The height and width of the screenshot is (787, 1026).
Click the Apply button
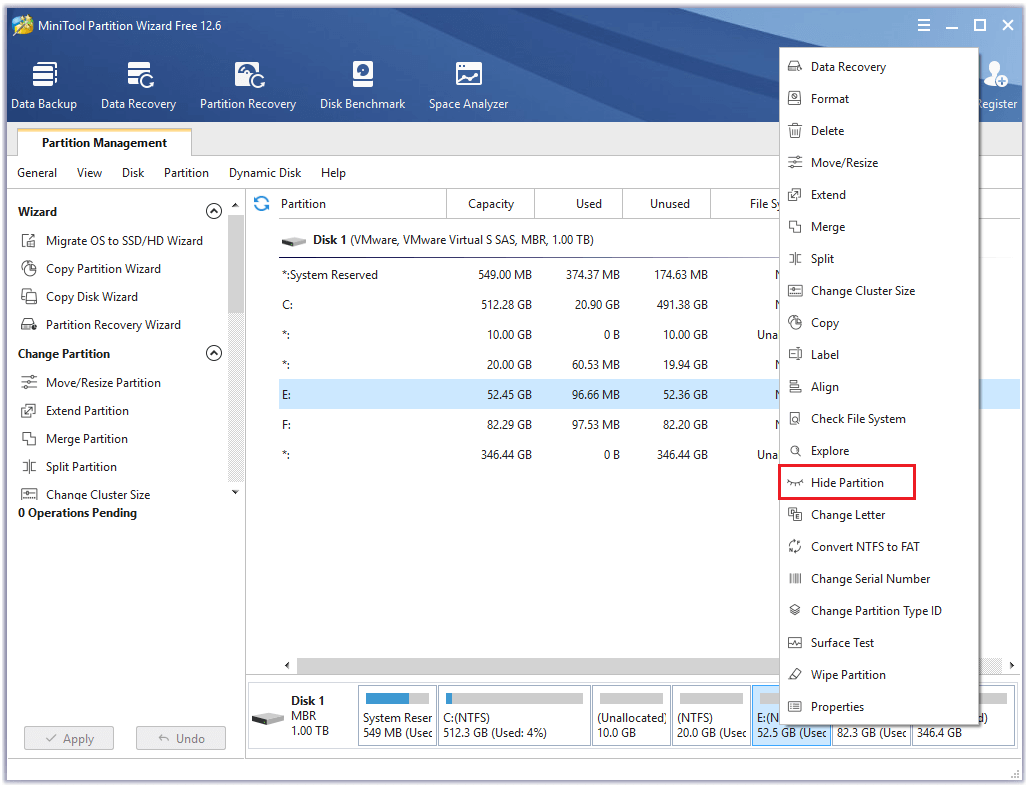click(x=69, y=739)
